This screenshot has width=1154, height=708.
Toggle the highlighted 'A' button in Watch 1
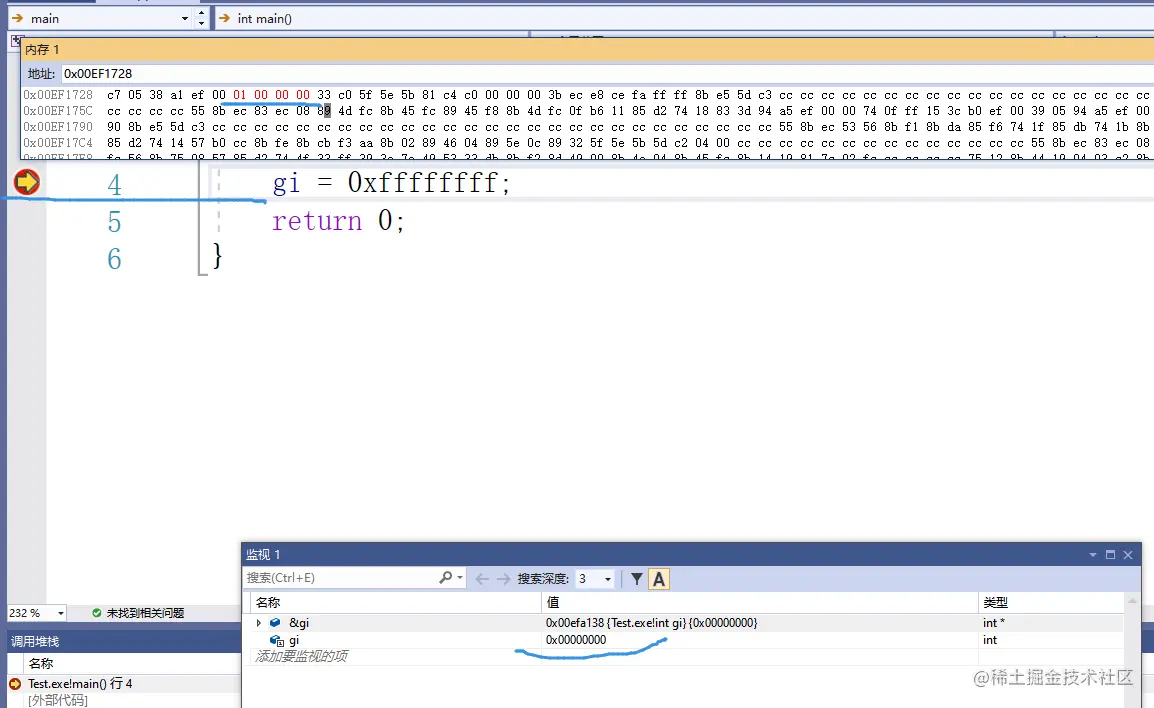coord(659,579)
